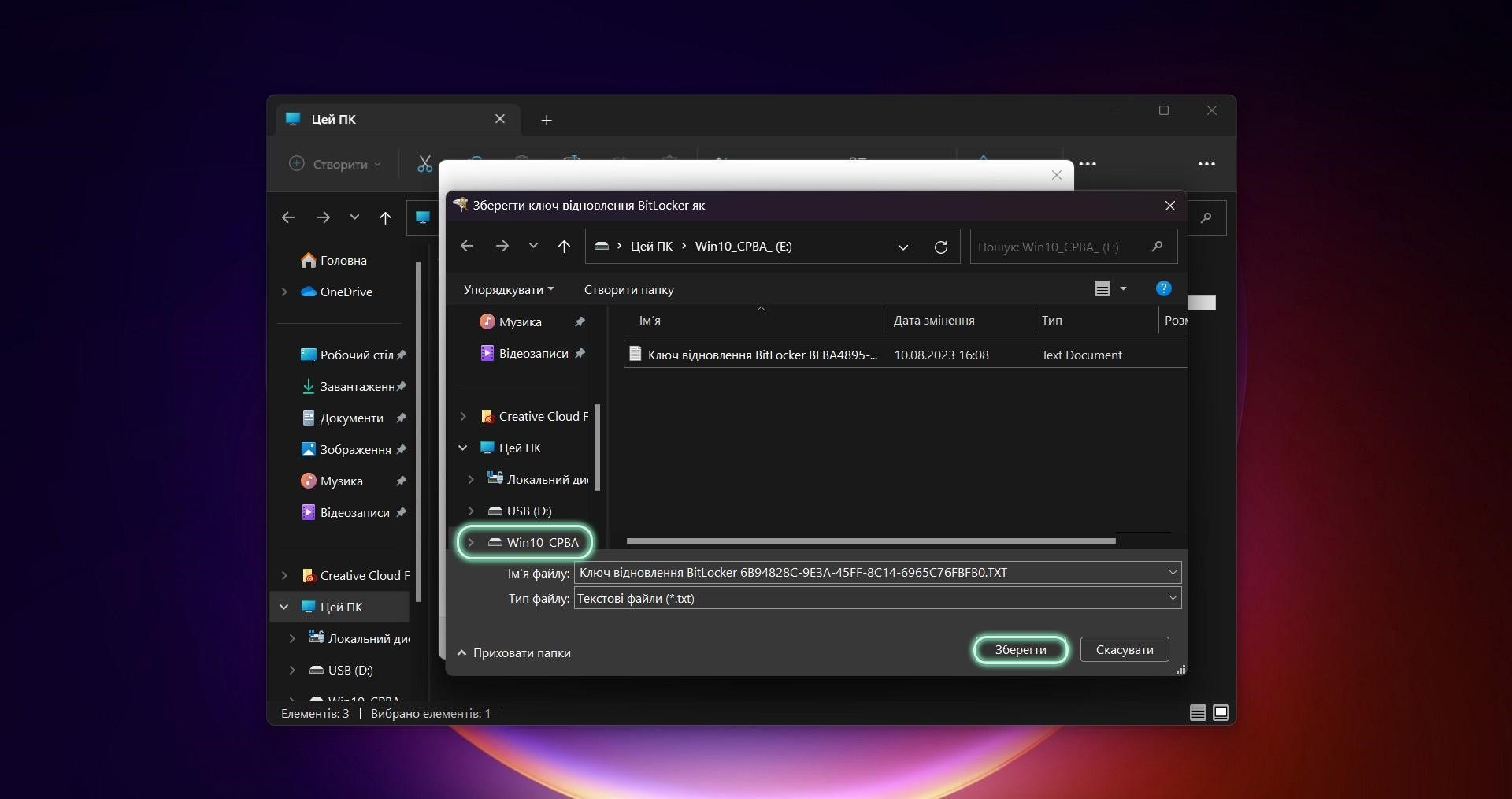Screen dimensions: 1512x799
Task: Hide folders using Приховати папки
Action: [514, 653]
